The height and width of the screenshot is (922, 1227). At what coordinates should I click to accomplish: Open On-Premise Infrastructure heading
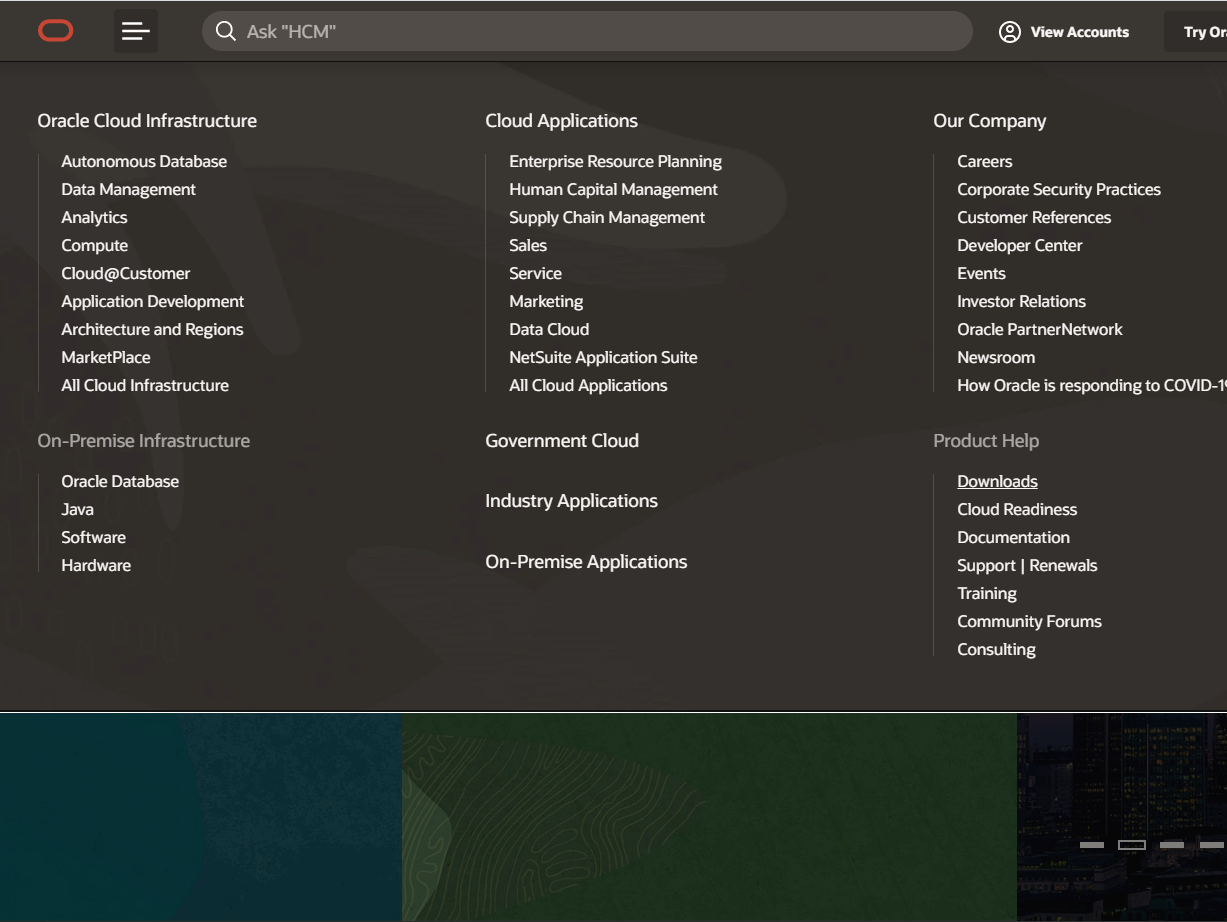click(143, 441)
